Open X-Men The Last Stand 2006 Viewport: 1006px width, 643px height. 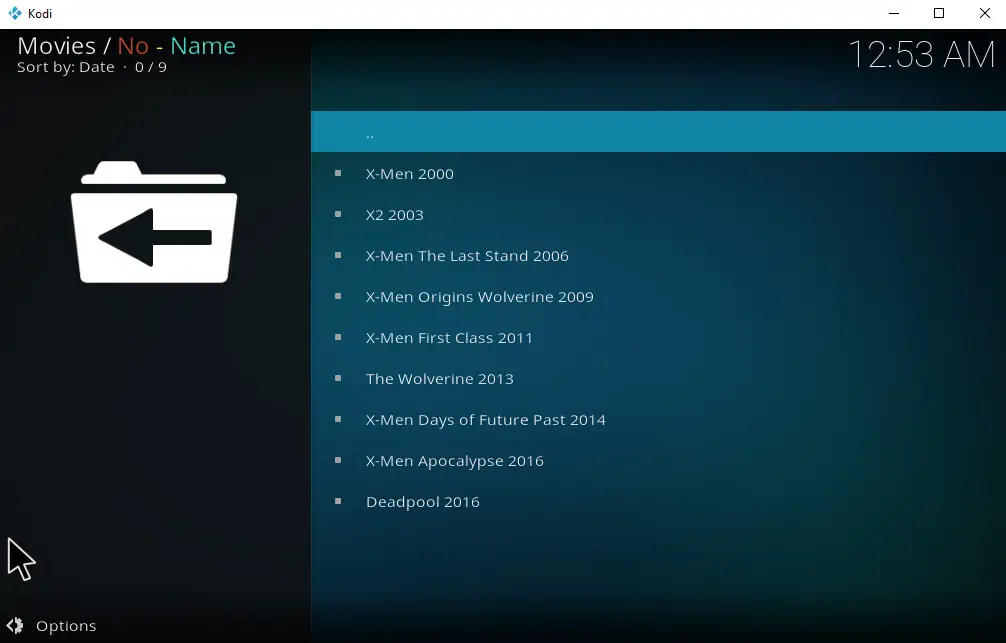658,255
